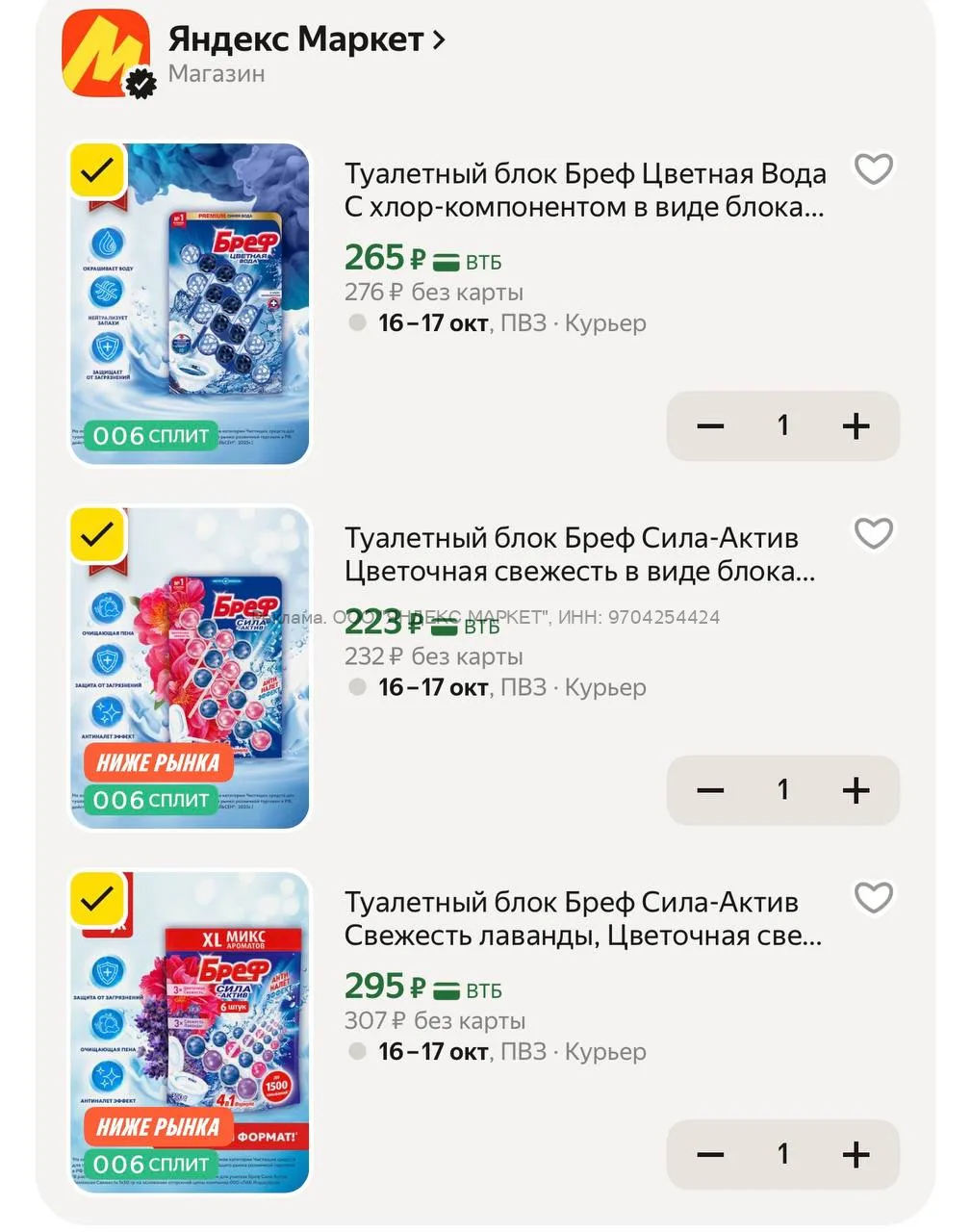Uncheck the Бреф Цветная Вода selection checkbox
The width and height of the screenshot is (971, 1232).
[97, 171]
